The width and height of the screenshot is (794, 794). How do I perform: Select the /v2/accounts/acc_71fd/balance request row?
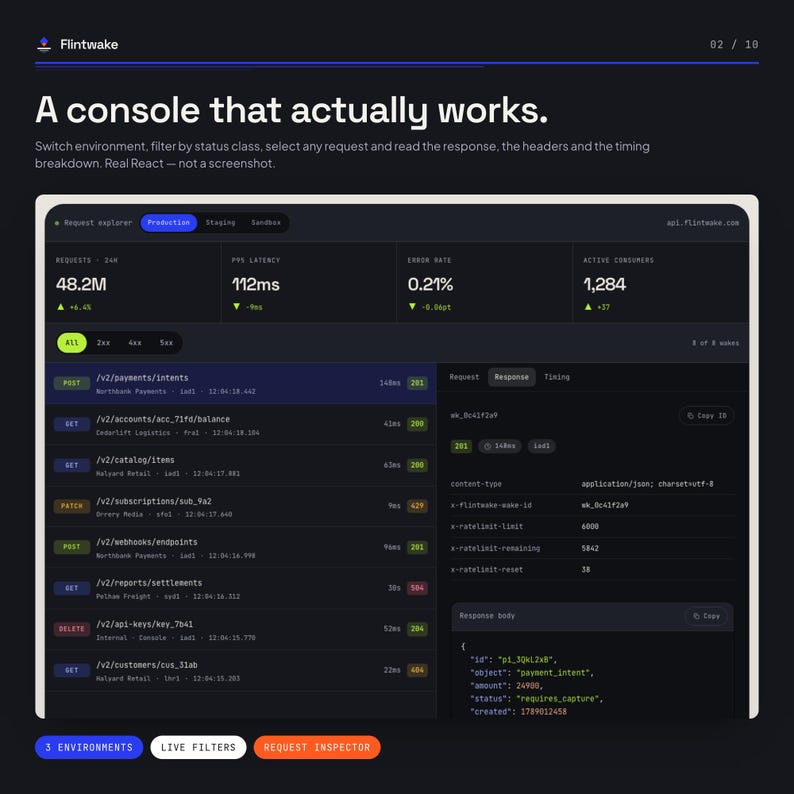[241, 424]
